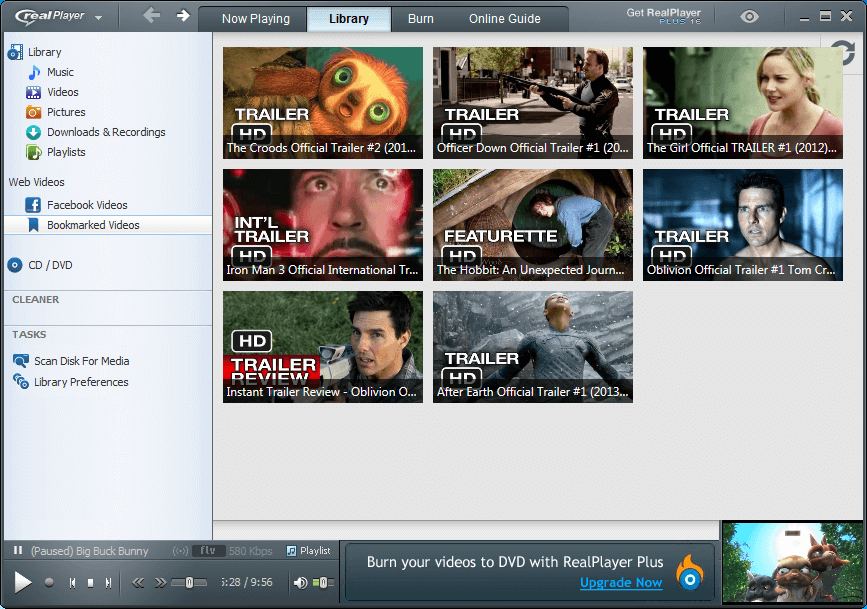Start Scan Disk For Media task
Viewport: 867px width, 609px height.
pos(82,361)
